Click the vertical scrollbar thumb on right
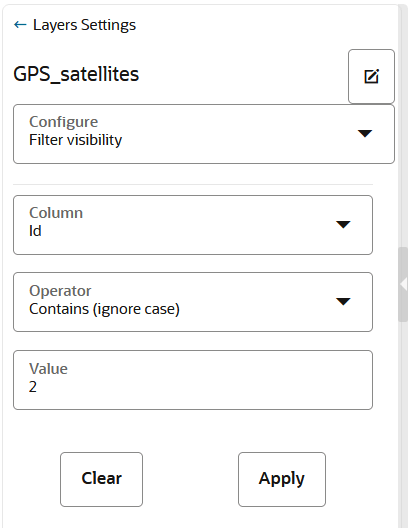This screenshot has height=528, width=409. (403, 284)
